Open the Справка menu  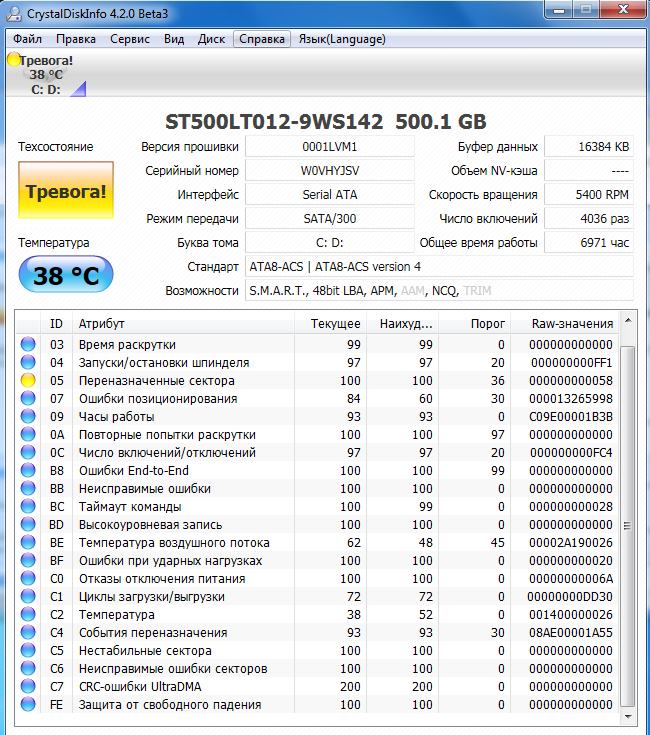click(262, 39)
